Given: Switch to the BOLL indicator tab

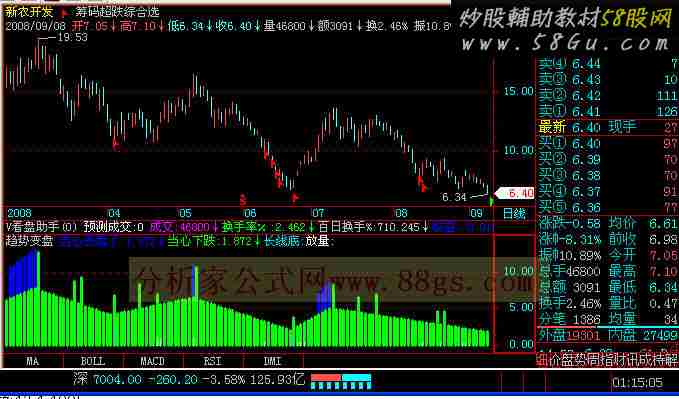Looking at the screenshot, I should (x=93, y=361).
